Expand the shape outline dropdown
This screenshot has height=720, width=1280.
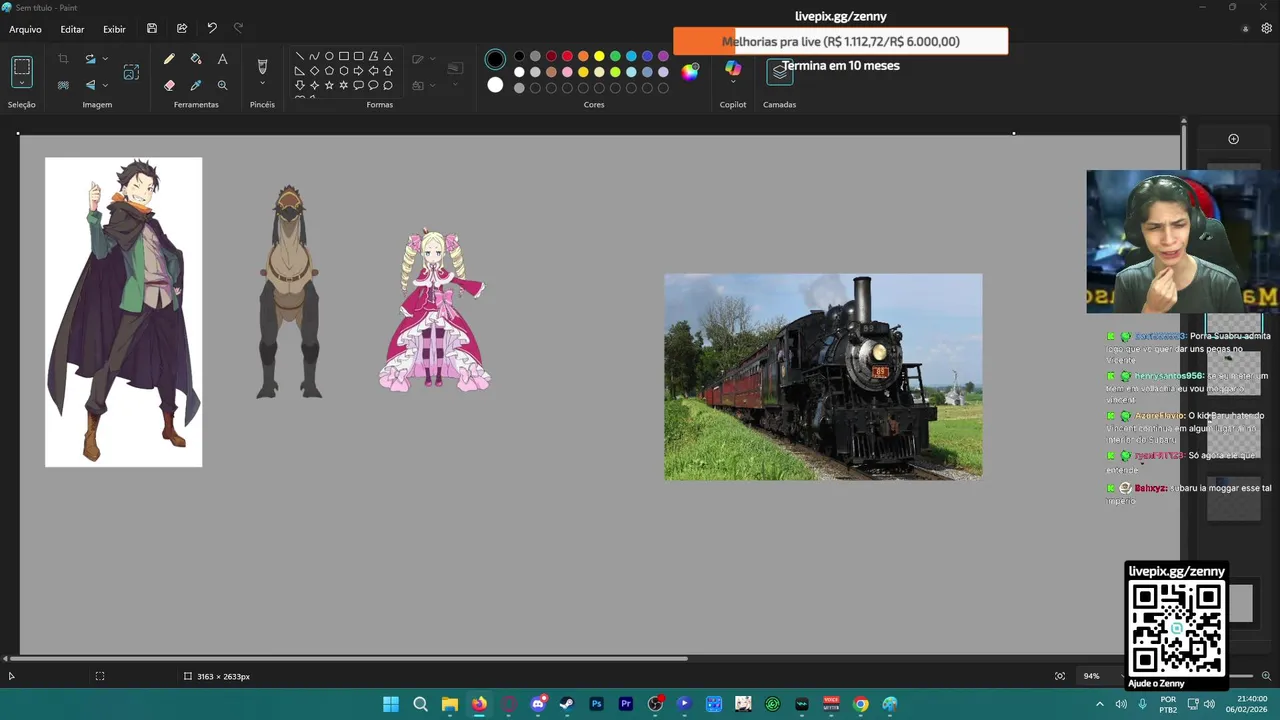point(433,59)
